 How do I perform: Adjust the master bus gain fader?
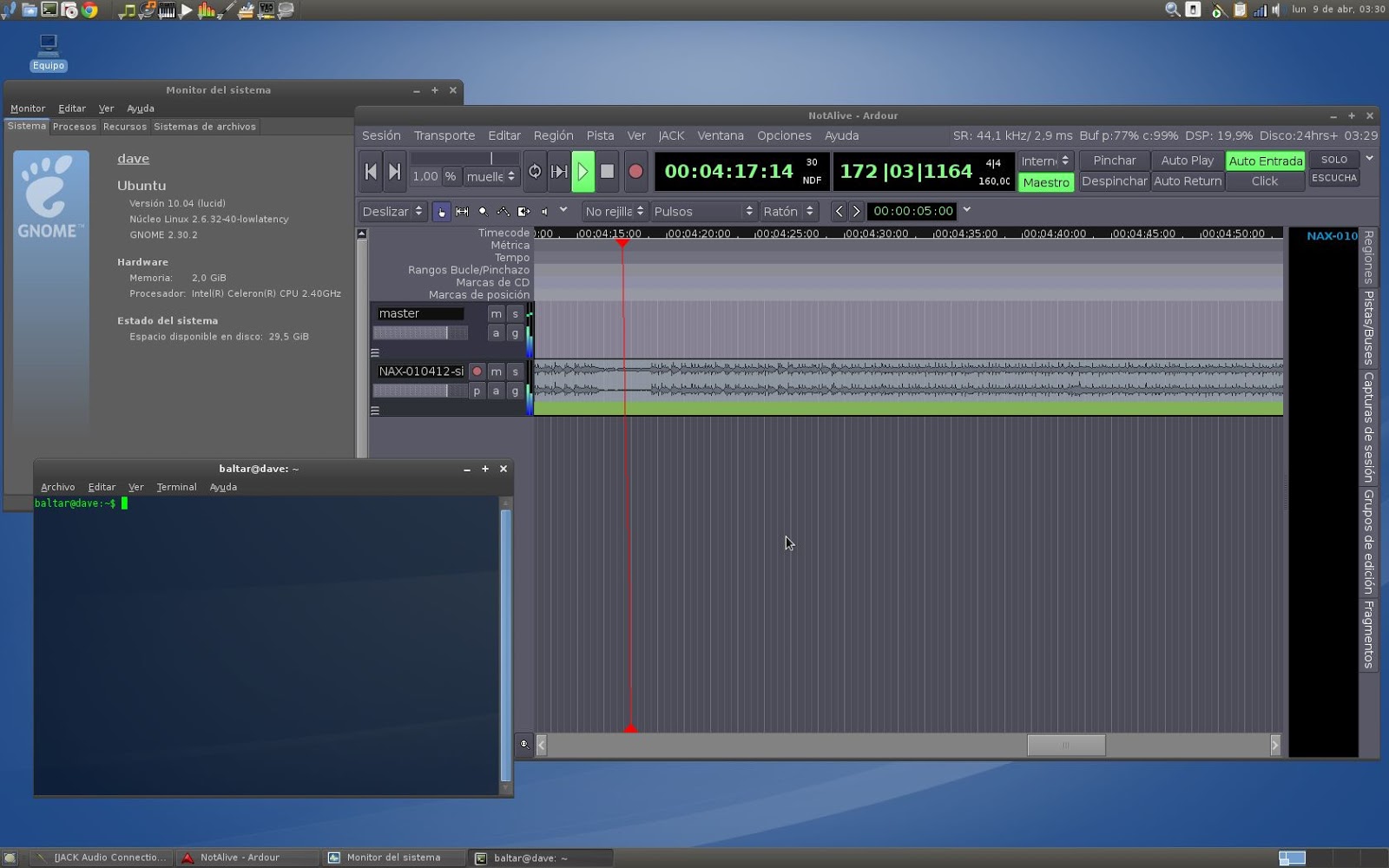421,333
